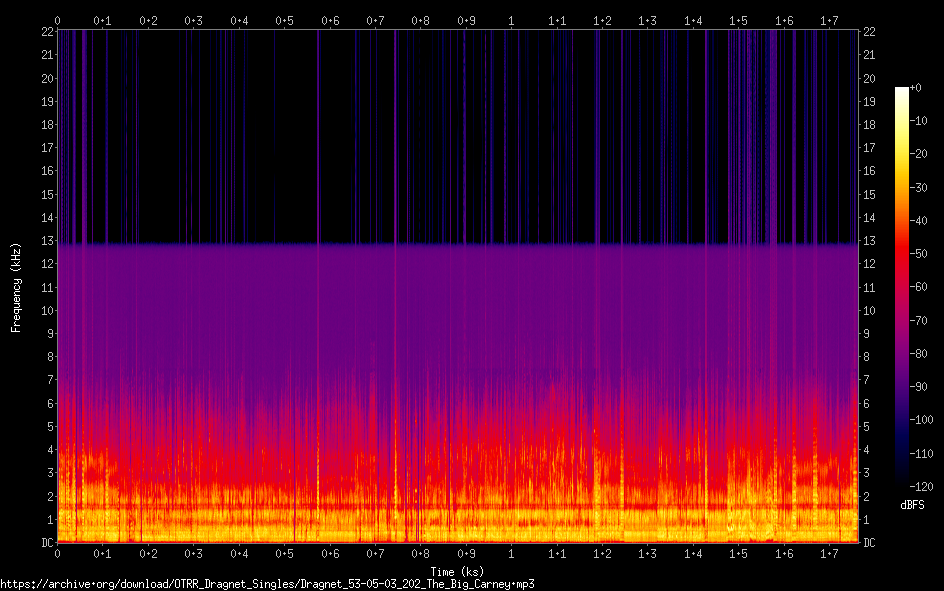Screen dimensions: 944x591
Task: Click the 0.1 tick on the top time axis
Action: pyautogui.click(x=103, y=20)
